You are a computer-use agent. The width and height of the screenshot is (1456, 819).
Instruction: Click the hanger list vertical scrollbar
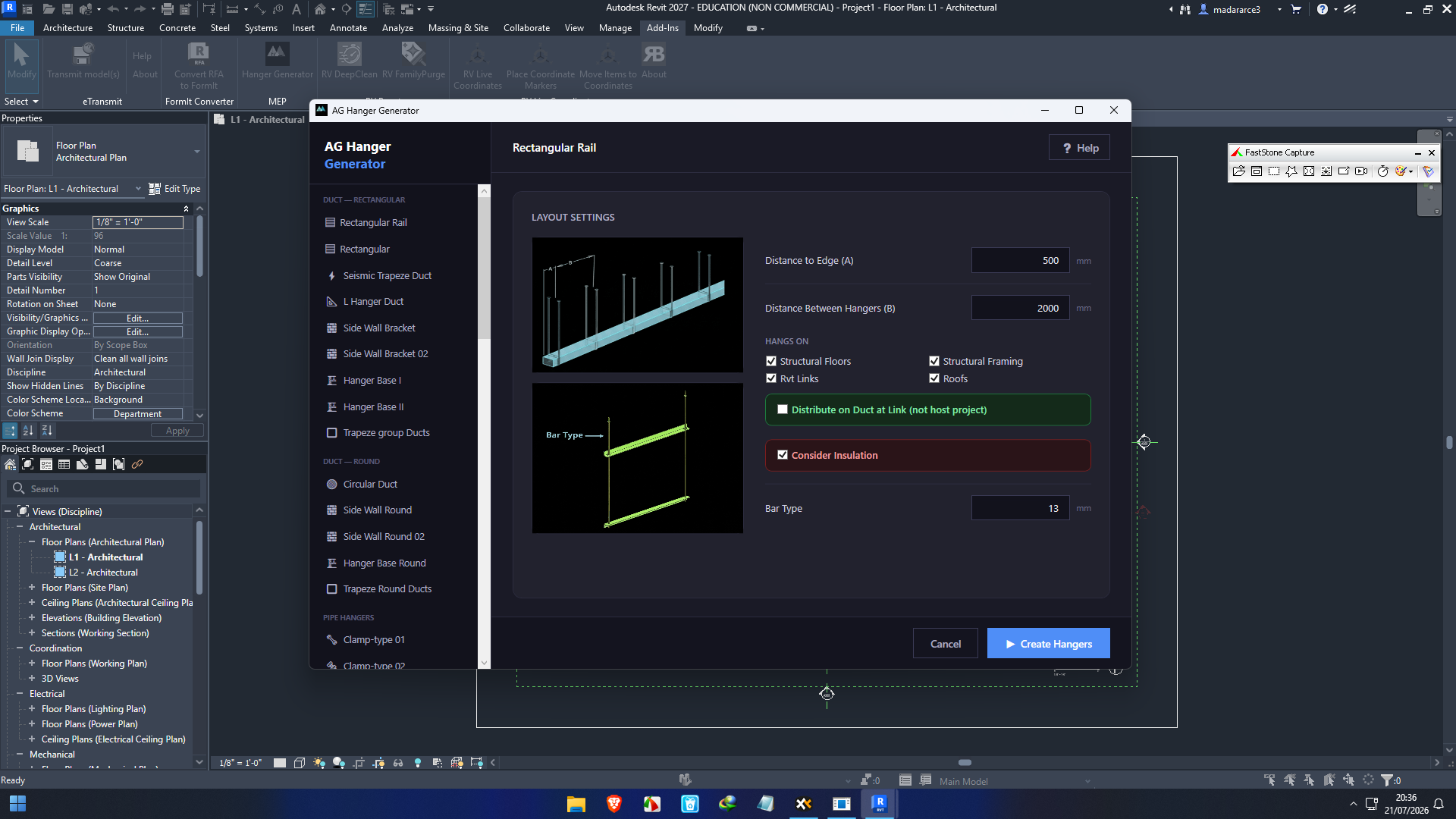pyautogui.click(x=484, y=269)
